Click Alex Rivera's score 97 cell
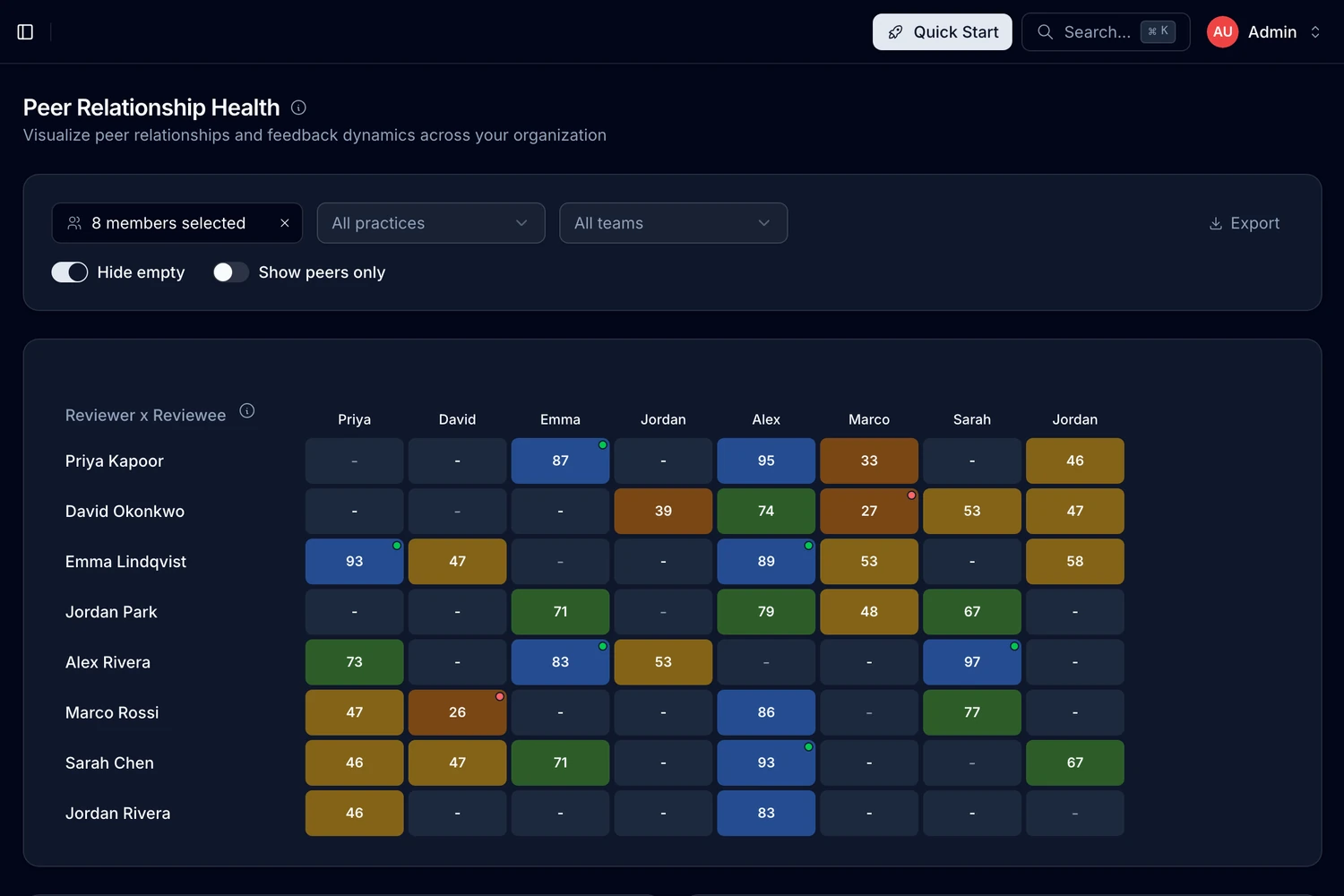 coord(972,662)
